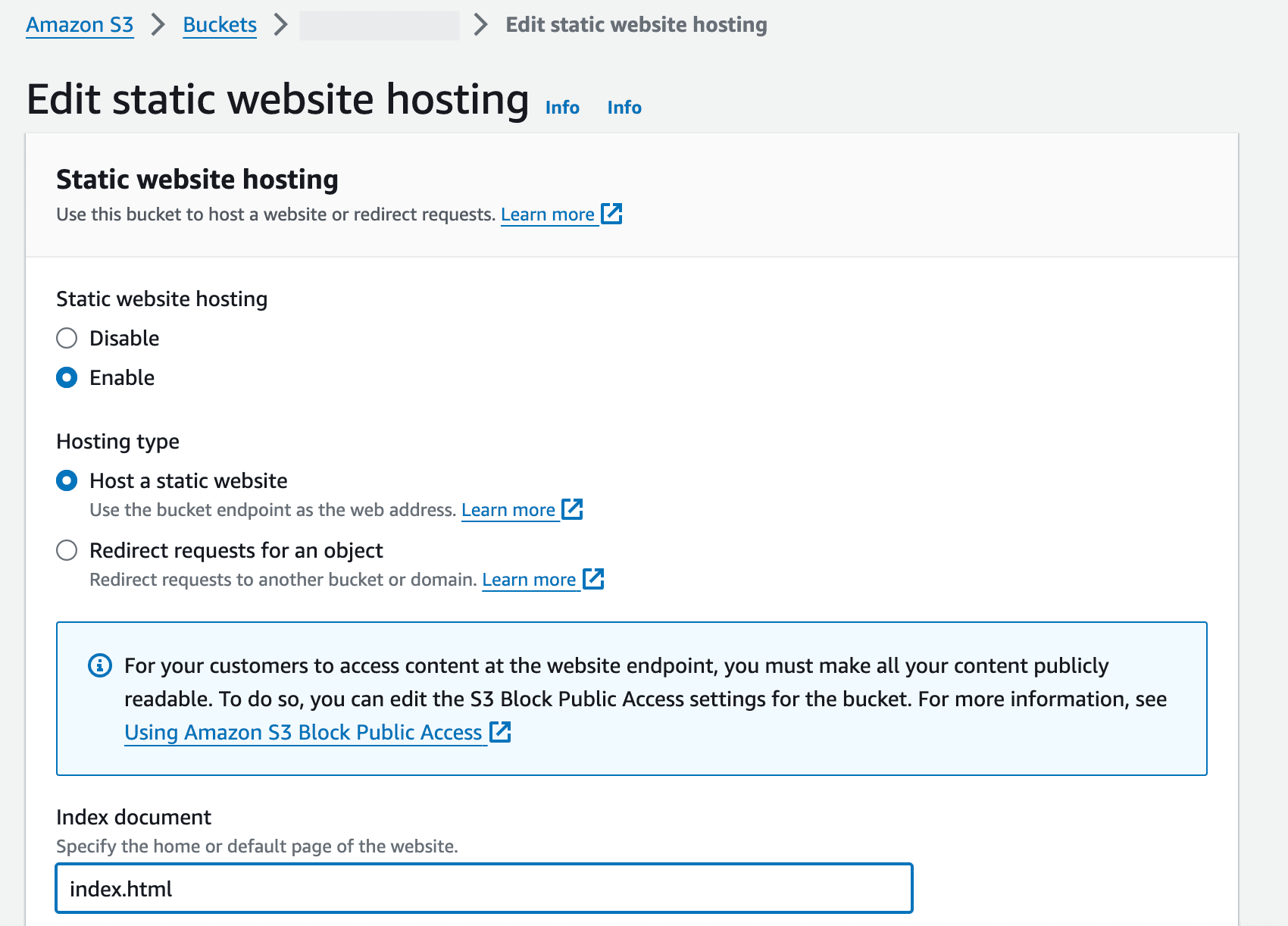The width and height of the screenshot is (1288, 926).
Task: Open the Amazon S3 breadcrumb link
Action: pos(79,24)
